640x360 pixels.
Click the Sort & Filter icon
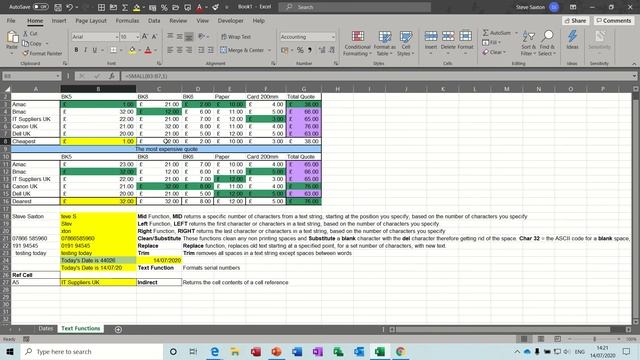pos(528,37)
